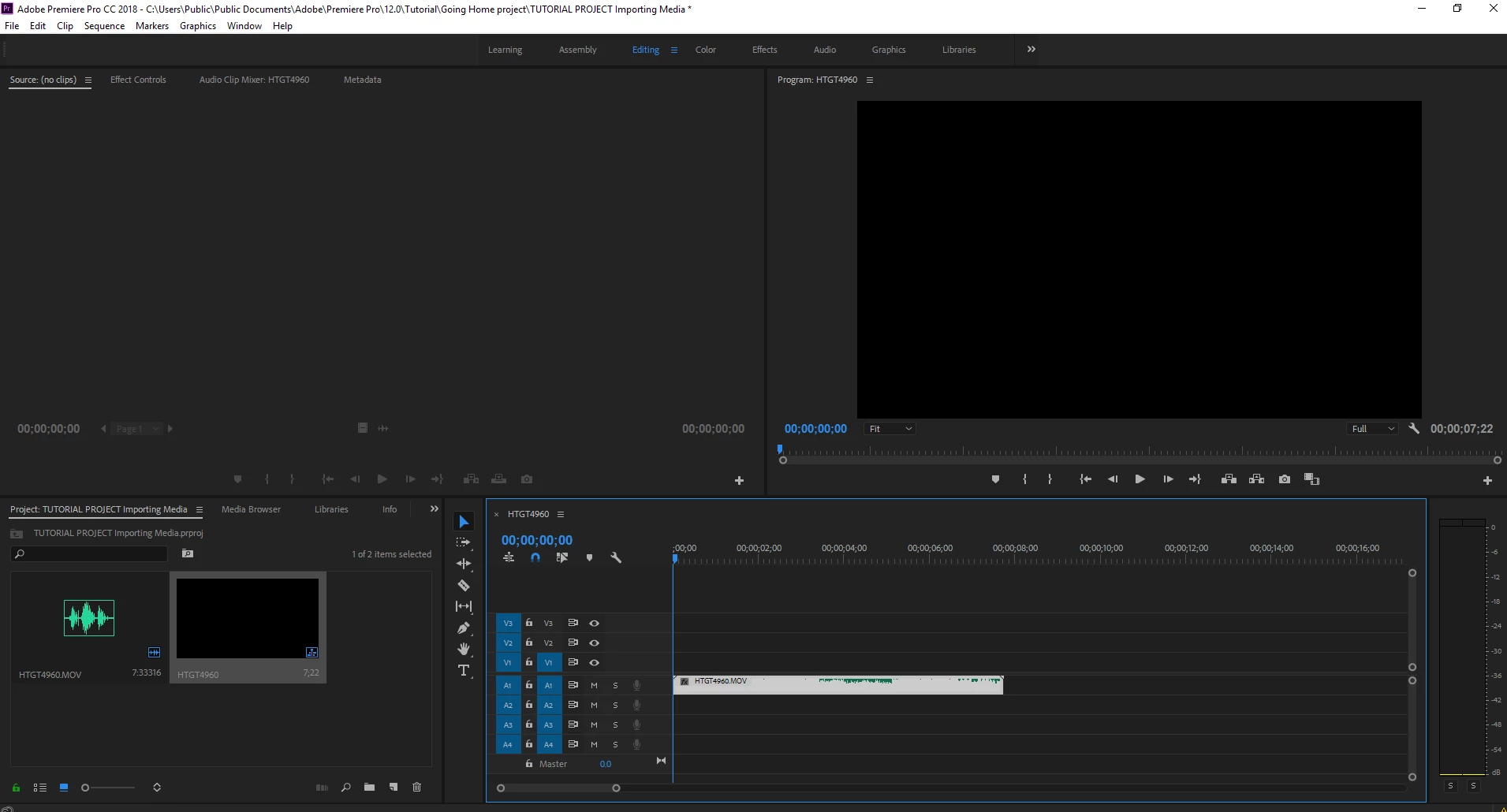Toggle Snap magnet in timeline
Viewport: 1507px width, 812px height.
(535, 557)
